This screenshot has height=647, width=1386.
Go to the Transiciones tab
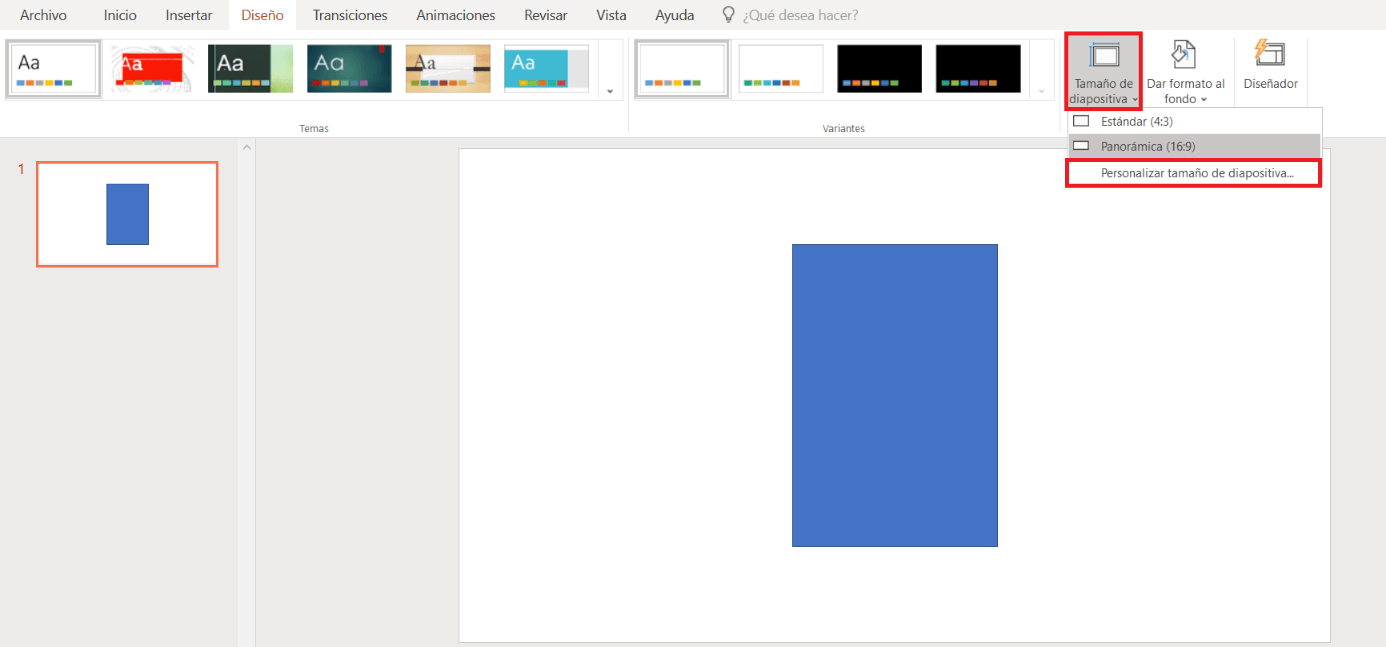(x=350, y=15)
